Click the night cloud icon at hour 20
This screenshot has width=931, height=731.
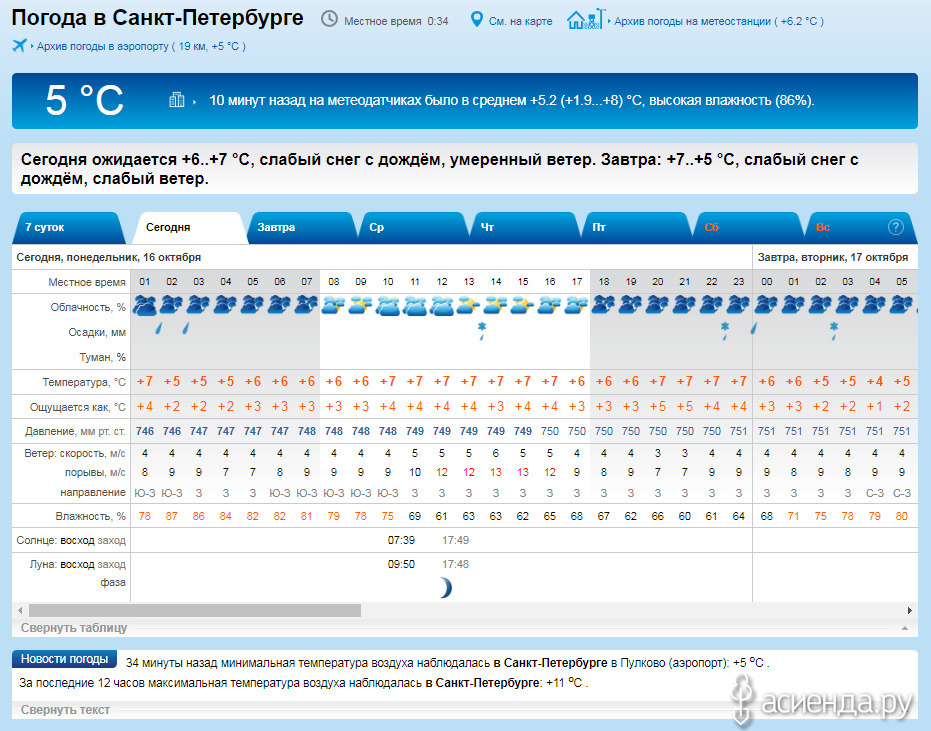pyautogui.click(x=658, y=305)
